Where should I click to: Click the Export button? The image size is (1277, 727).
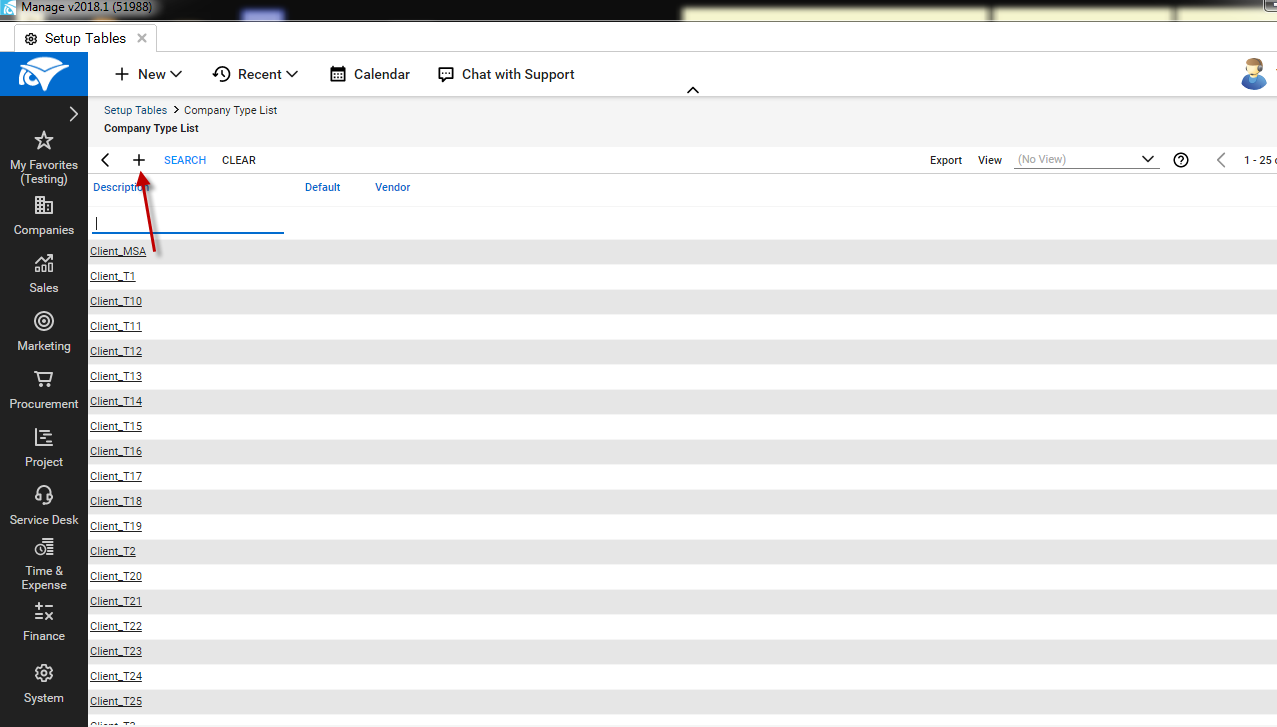pos(946,160)
